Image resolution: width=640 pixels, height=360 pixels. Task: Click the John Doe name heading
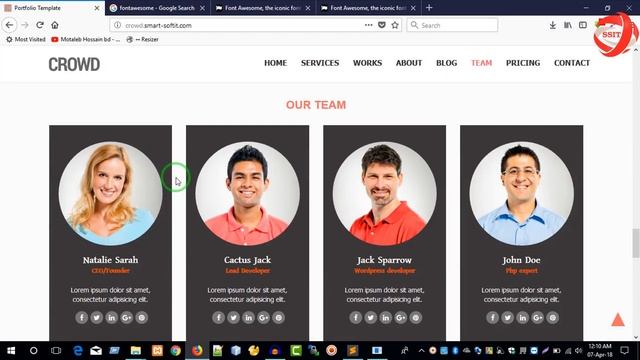[521, 260]
